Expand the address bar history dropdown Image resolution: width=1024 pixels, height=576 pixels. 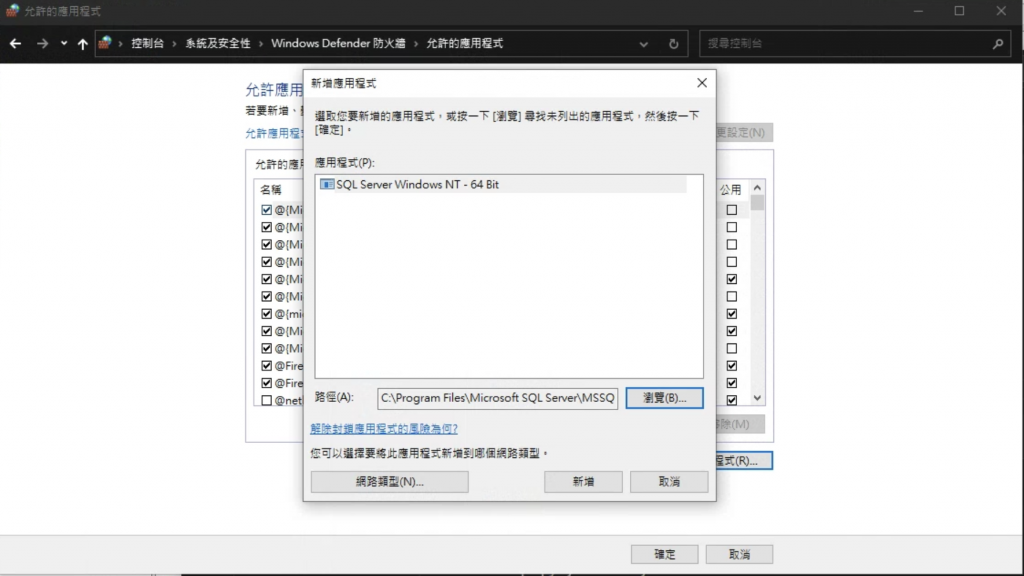(643, 44)
